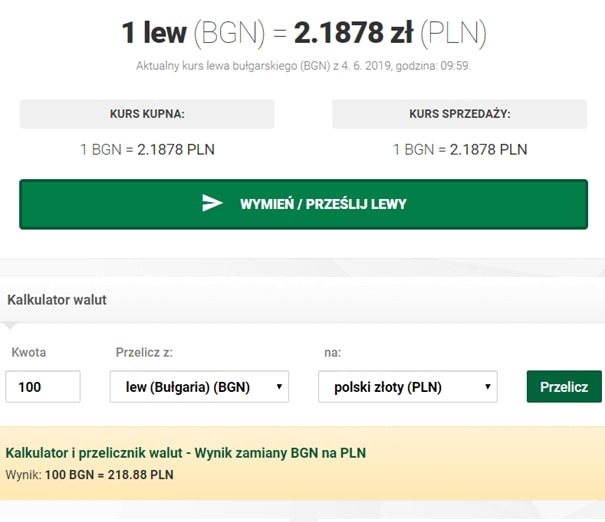605x522 pixels.
Task: Open the 'lew (Bułgaria) (BGN)' source currency dropdown
Action: [199, 387]
